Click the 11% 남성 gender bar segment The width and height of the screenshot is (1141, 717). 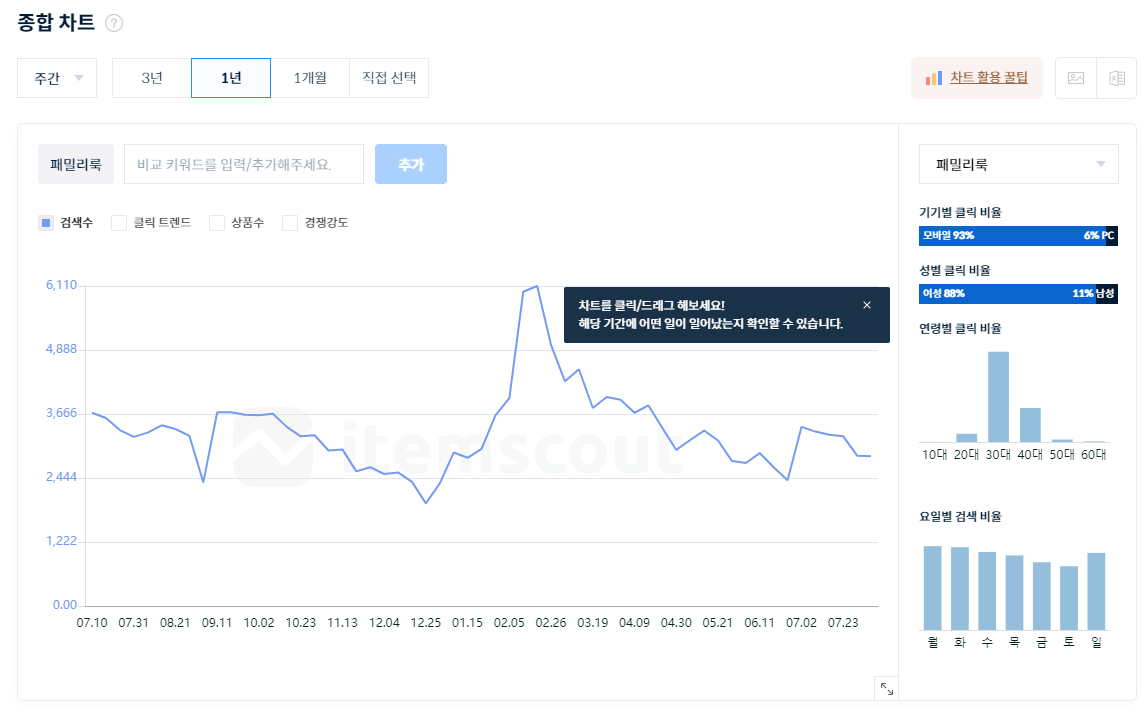click(x=1106, y=294)
